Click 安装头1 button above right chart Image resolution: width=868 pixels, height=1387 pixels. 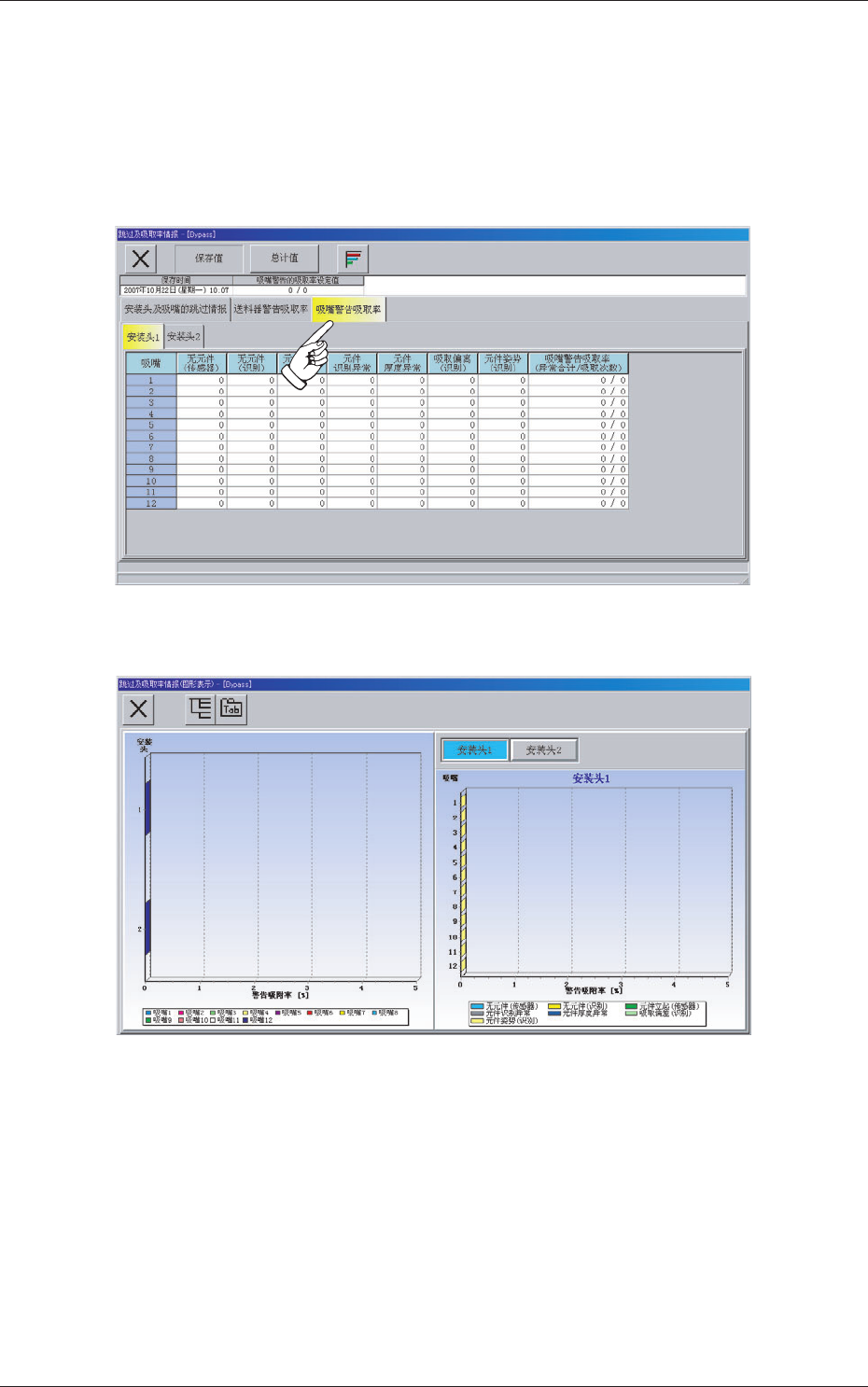tap(475, 750)
